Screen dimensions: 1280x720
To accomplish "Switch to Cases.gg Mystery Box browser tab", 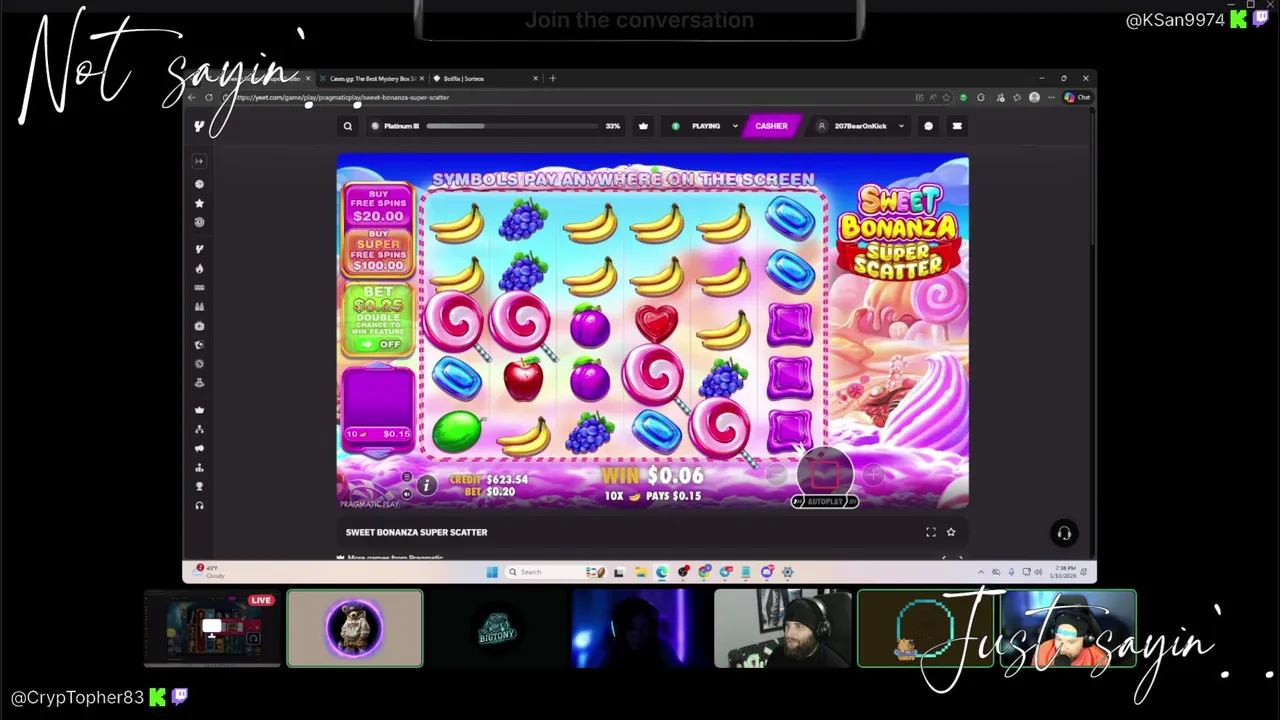I will (371, 78).
